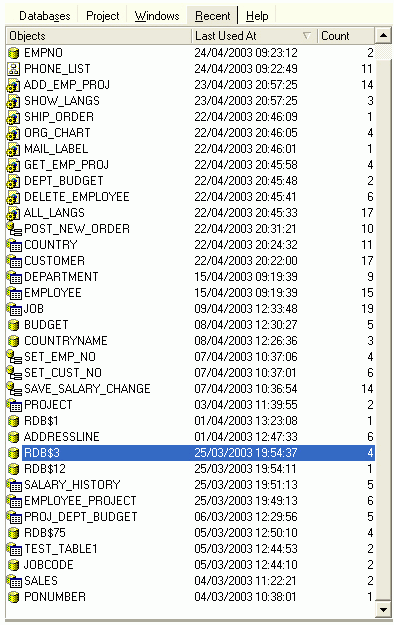Click the date 24/04/2003 09:23:12

click(x=246, y=53)
